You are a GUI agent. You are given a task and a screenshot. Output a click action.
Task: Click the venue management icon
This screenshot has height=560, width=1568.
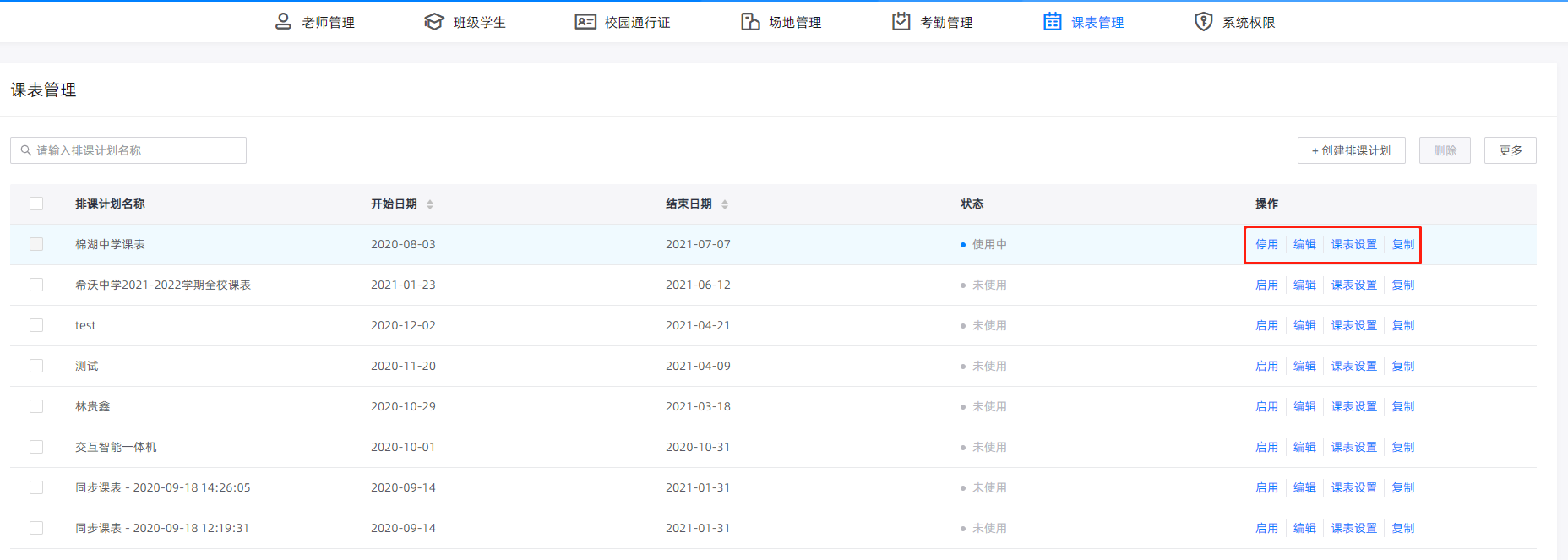pyautogui.click(x=750, y=21)
